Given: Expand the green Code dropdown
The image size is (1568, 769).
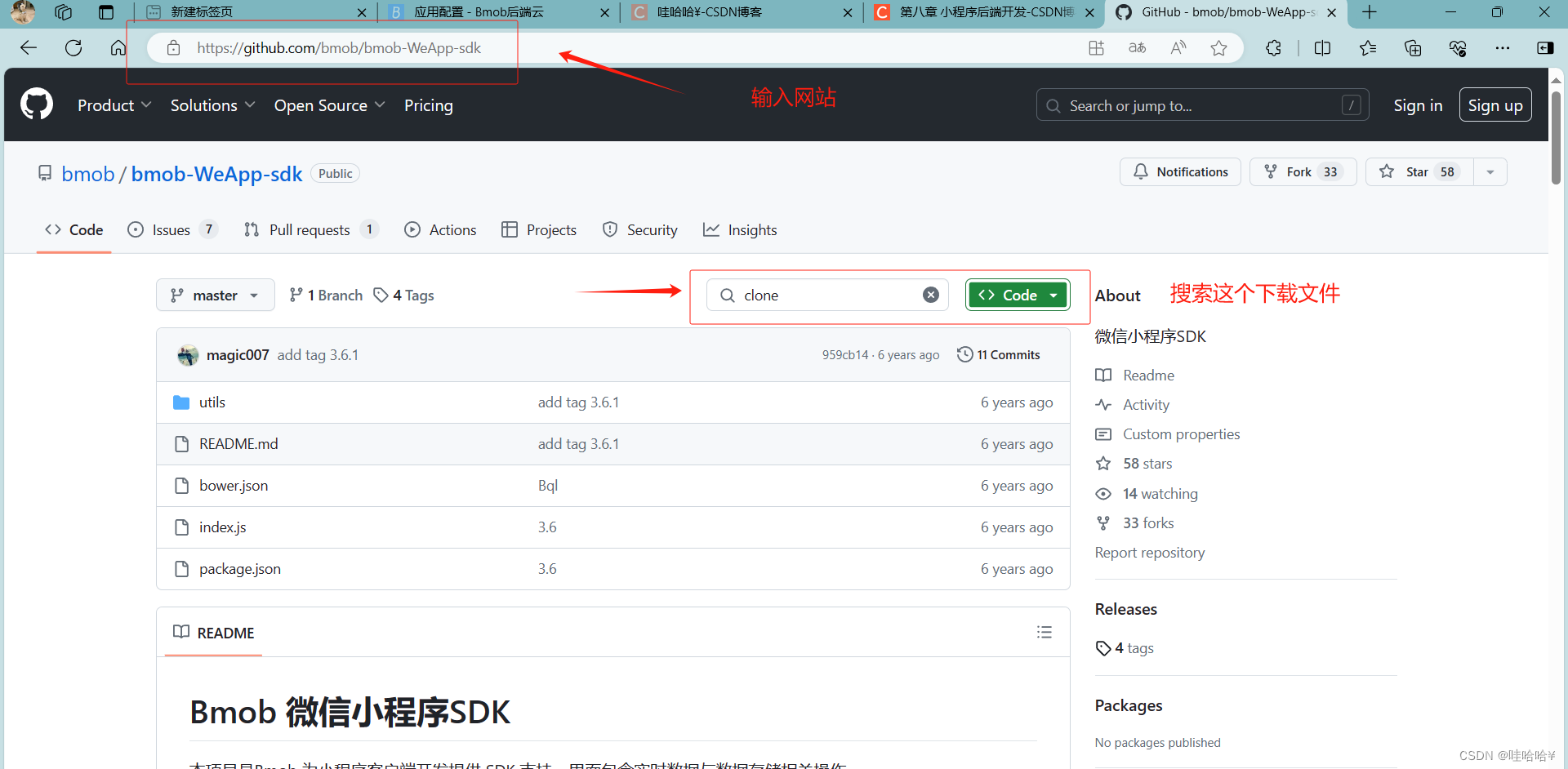Looking at the screenshot, I should 1018,295.
